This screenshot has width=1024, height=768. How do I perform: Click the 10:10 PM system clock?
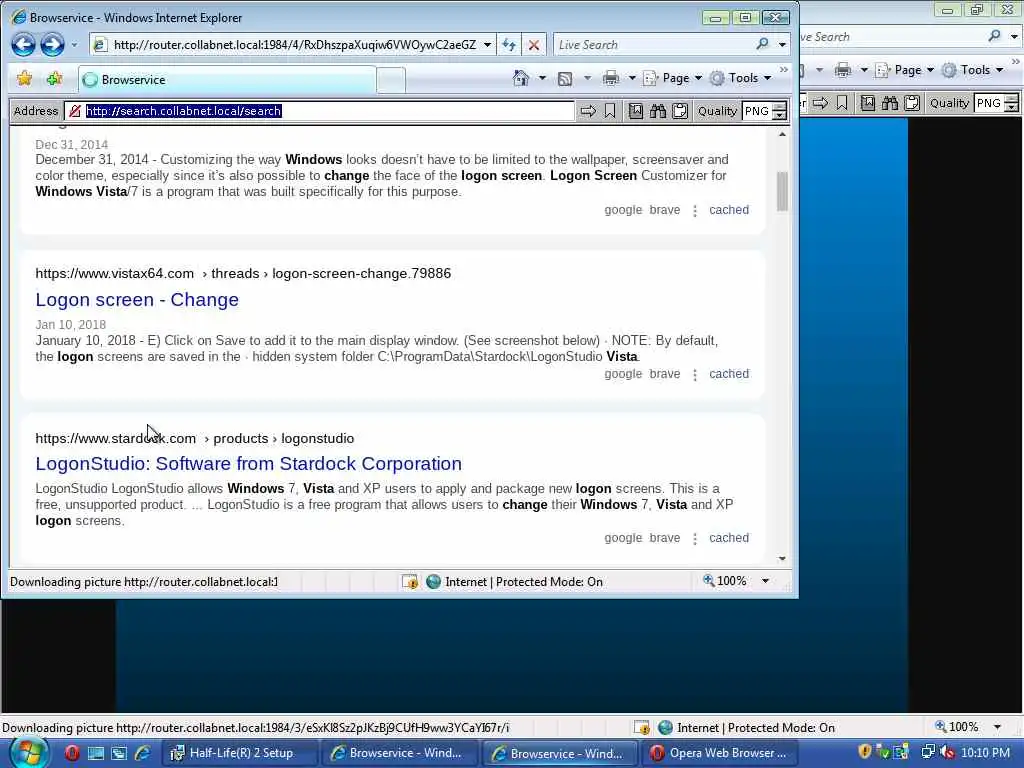point(985,752)
